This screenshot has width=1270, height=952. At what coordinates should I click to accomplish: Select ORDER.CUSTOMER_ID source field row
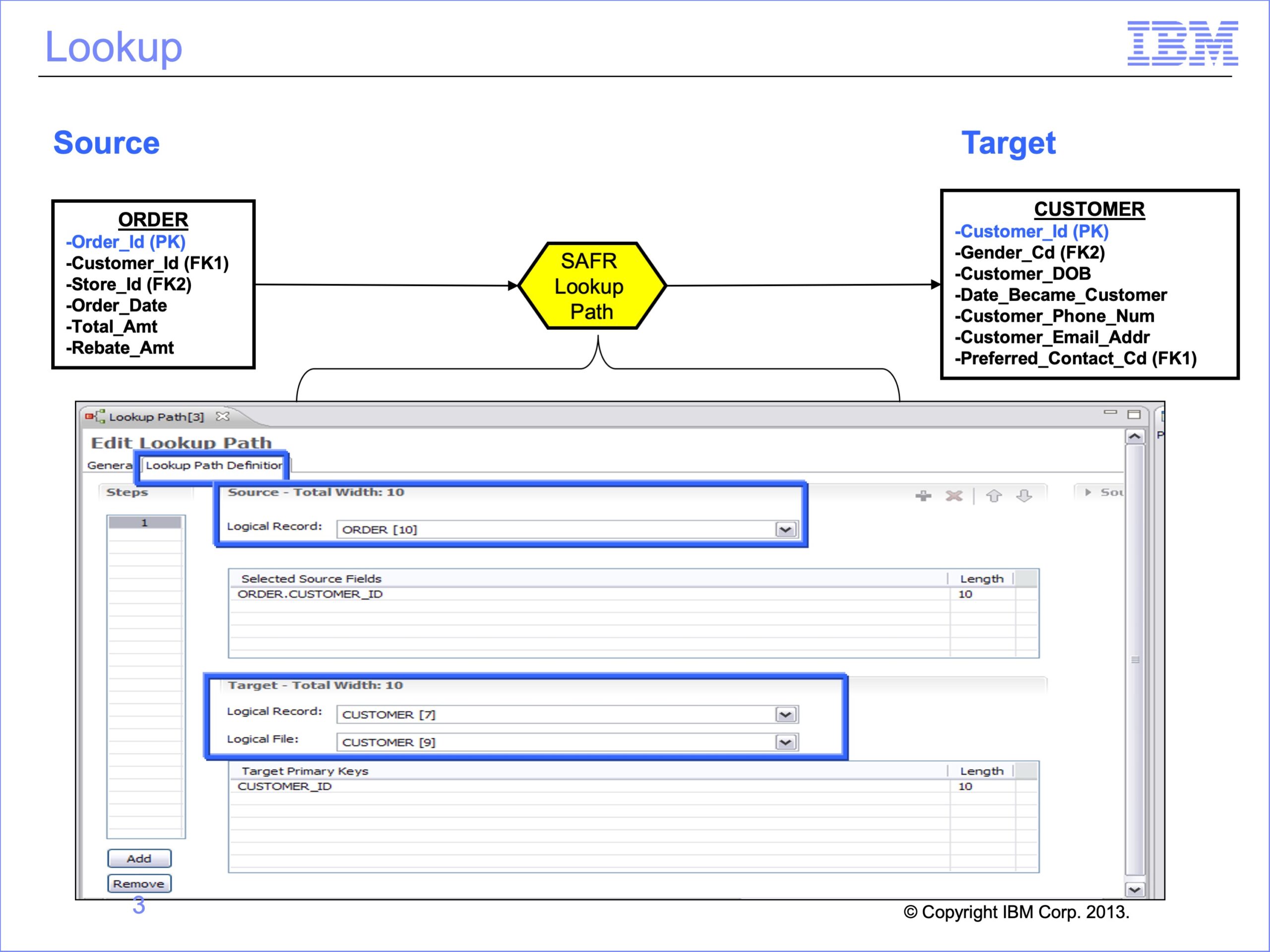(634, 595)
